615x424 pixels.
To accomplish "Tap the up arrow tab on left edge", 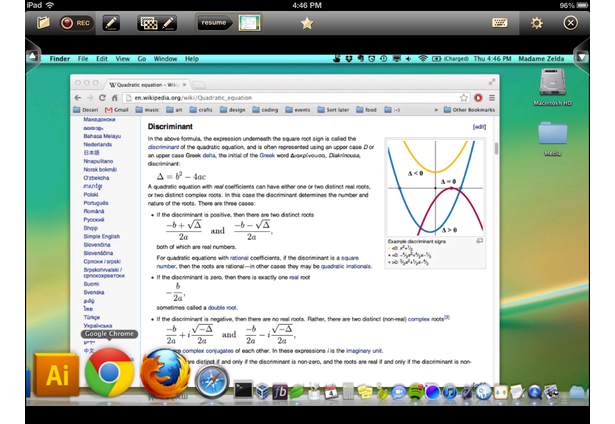I will (x=33, y=57).
